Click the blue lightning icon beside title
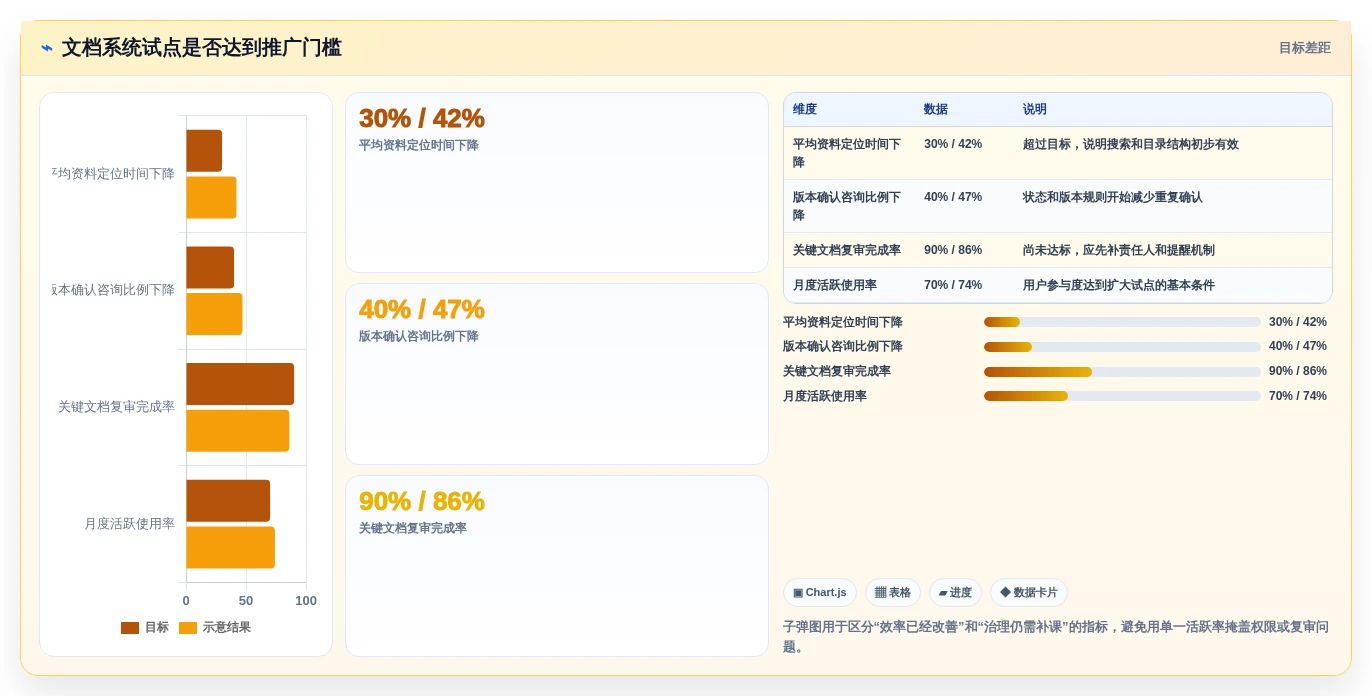Viewport: 1372px width, 696px height. (47, 48)
